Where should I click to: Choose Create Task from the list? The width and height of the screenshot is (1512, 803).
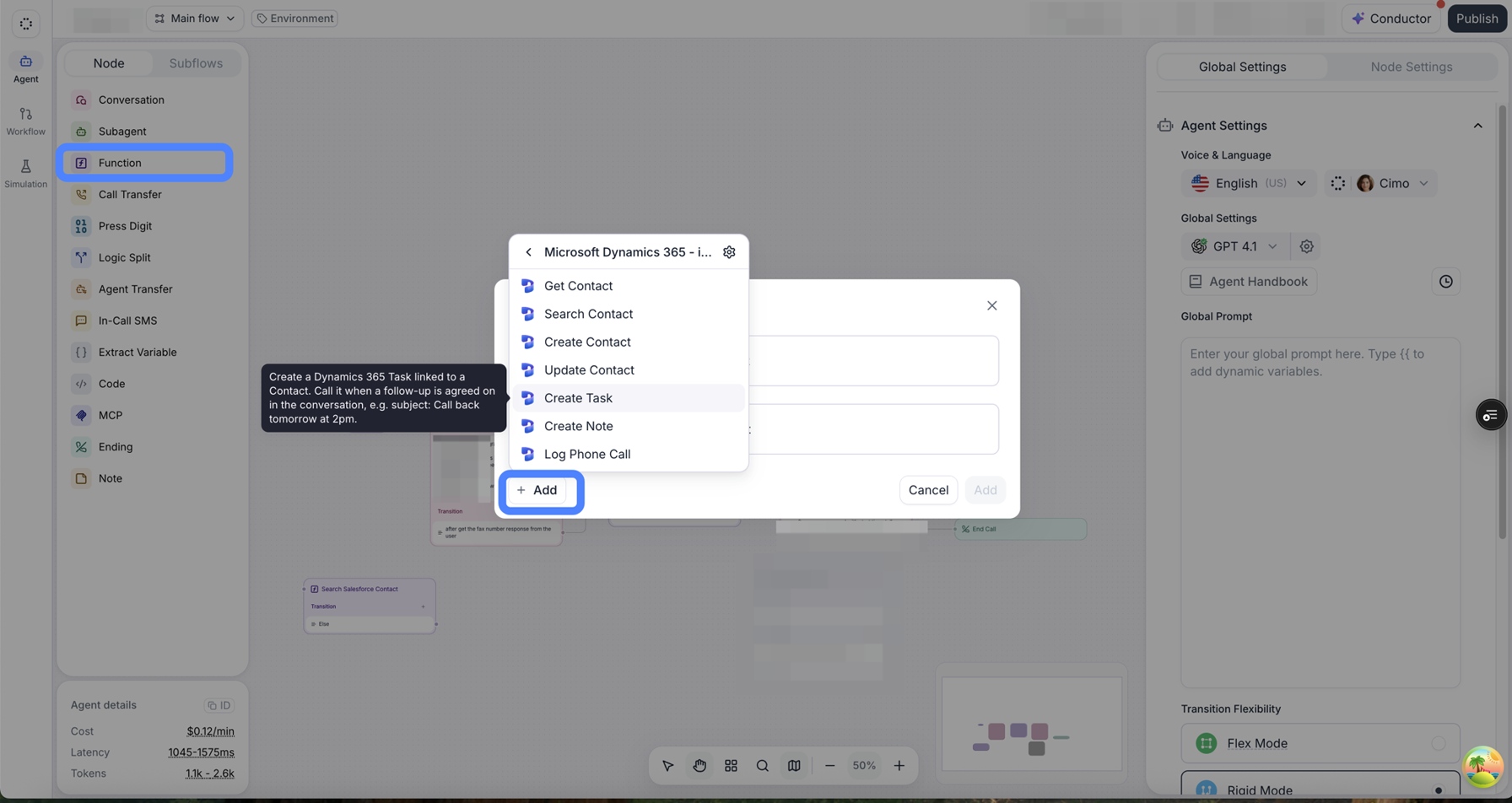point(629,398)
